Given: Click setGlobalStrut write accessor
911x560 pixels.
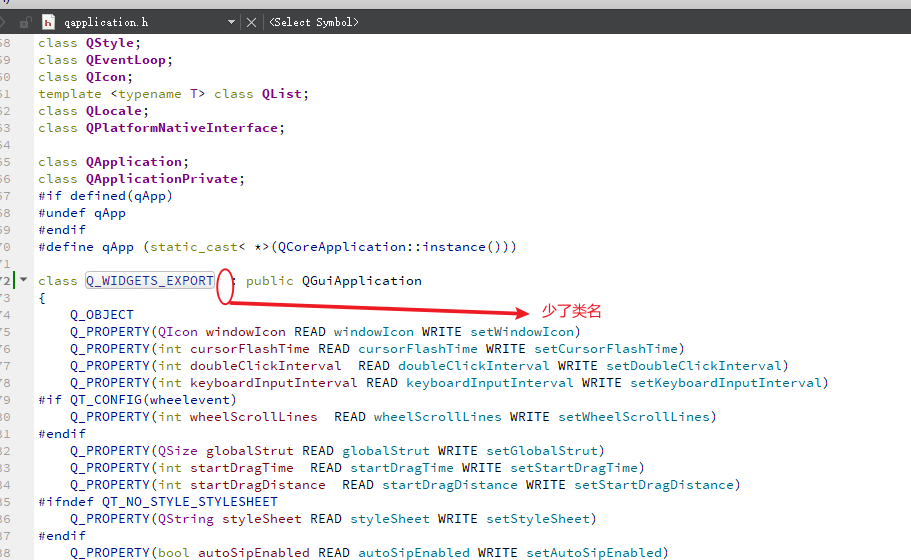Looking at the screenshot, I should pyautogui.click(x=542, y=451).
